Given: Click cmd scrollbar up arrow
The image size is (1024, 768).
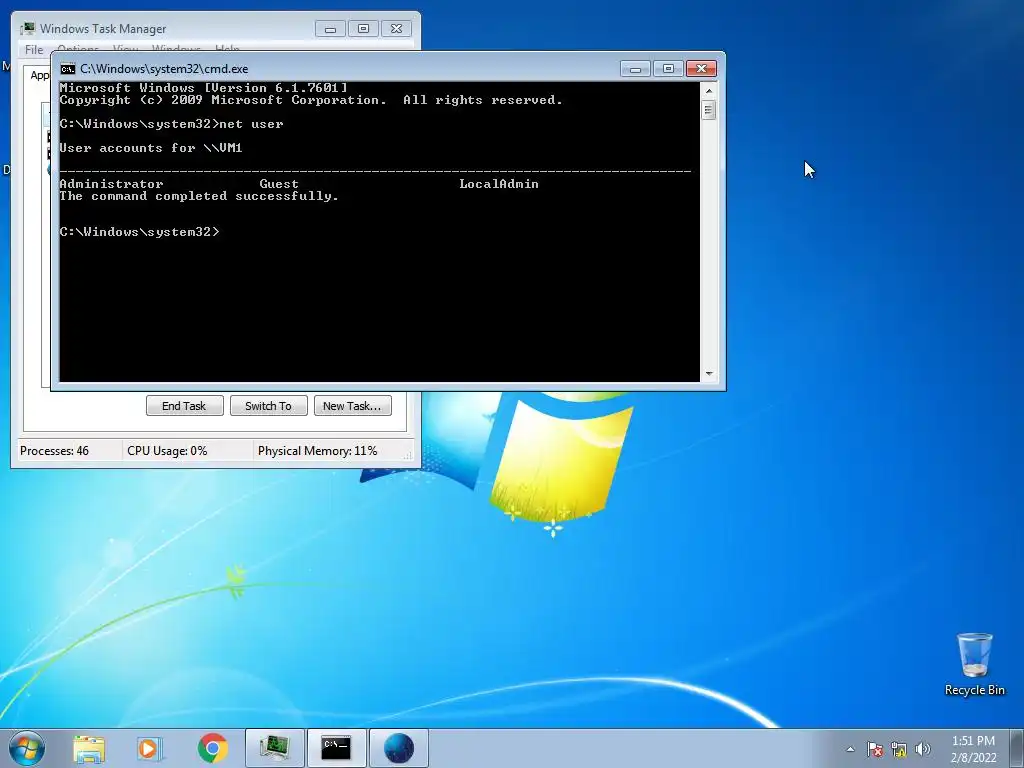Looking at the screenshot, I should 709,91.
